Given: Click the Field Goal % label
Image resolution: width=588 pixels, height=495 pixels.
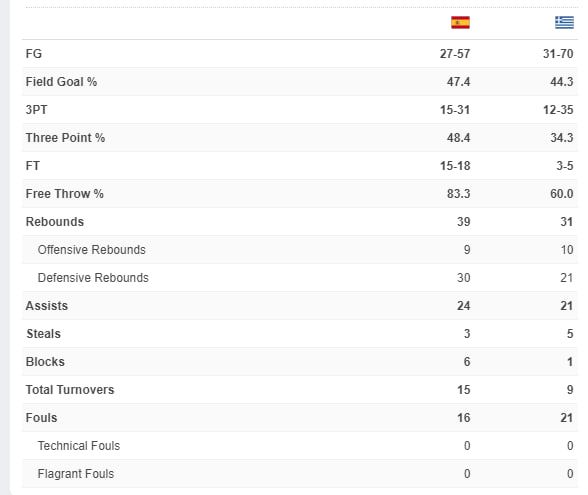Looking at the screenshot, I should tap(61, 82).
